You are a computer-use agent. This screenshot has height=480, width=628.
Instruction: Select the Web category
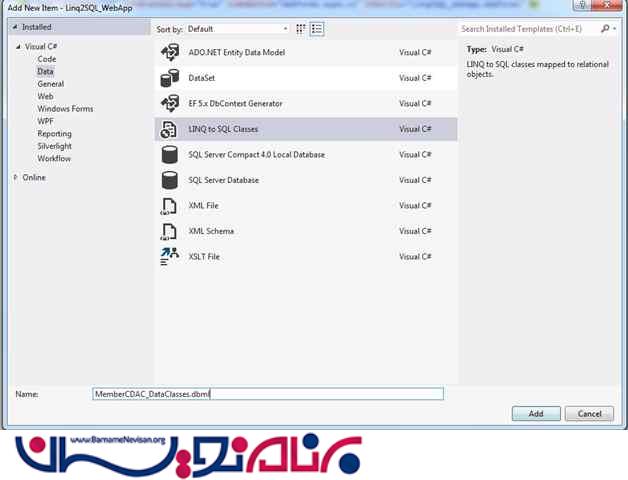click(46, 96)
